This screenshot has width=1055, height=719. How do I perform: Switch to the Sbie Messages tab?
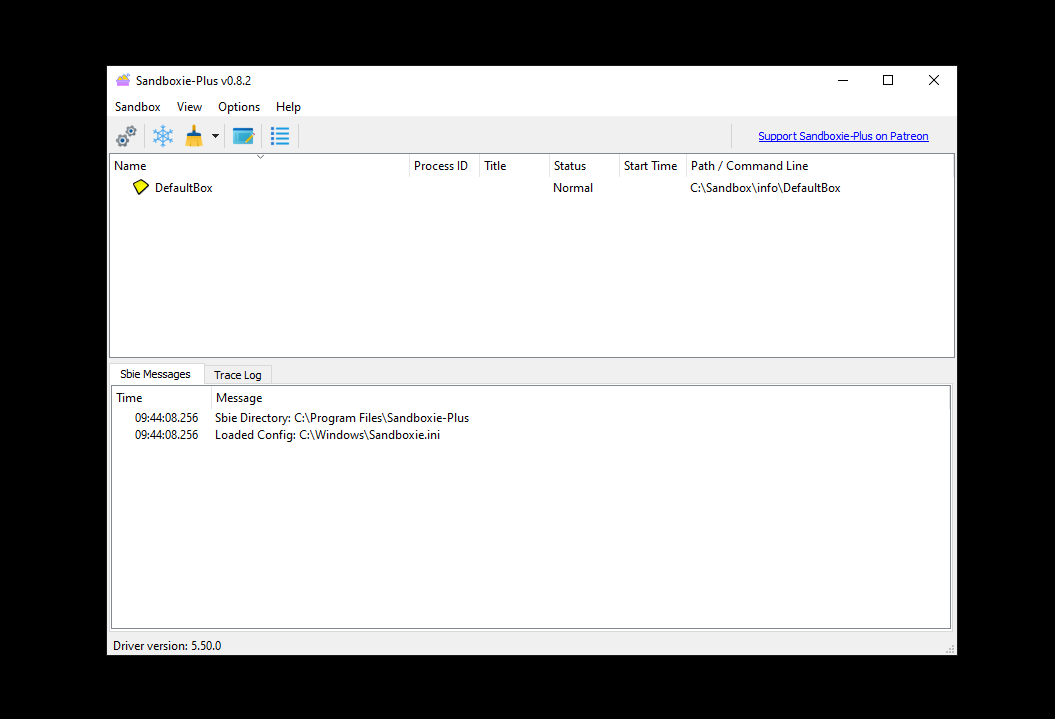[155, 374]
